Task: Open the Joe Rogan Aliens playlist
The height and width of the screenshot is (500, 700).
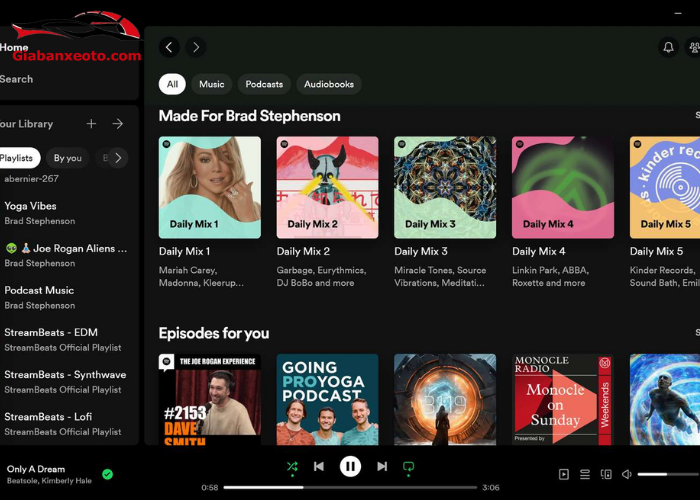Action: coord(69,255)
